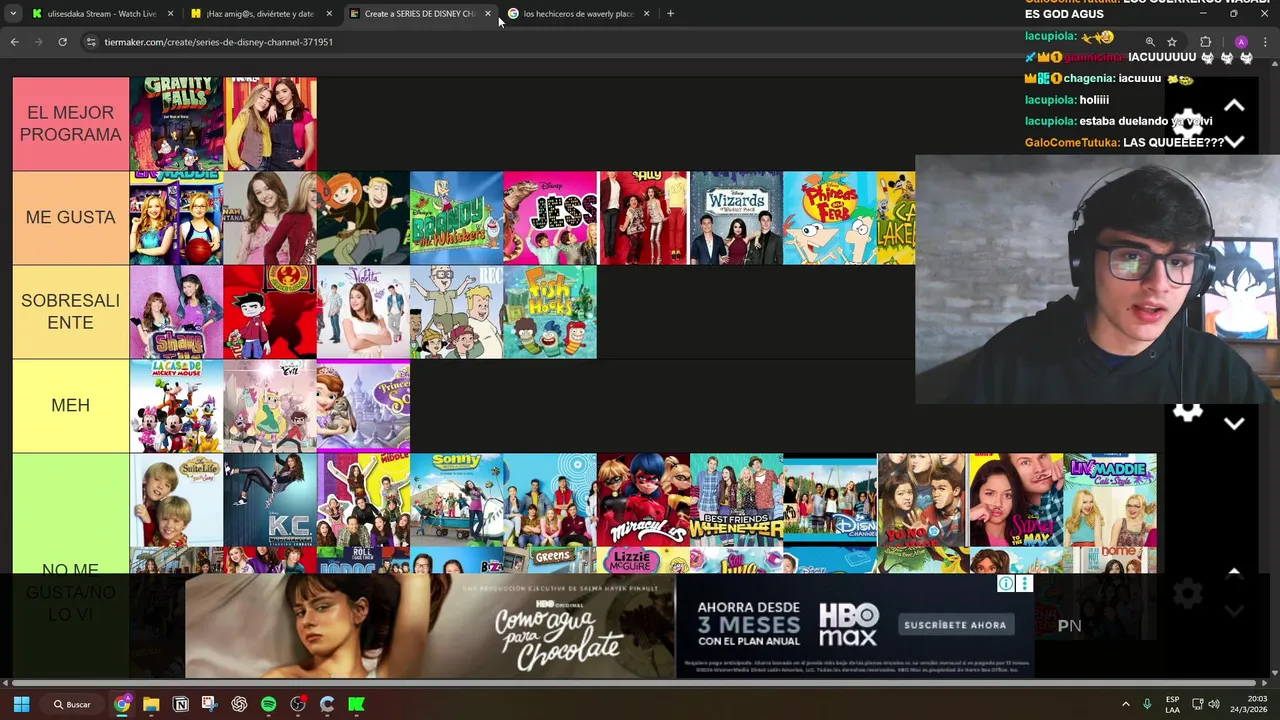This screenshot has width=1280, height=720.
Task: Open File Explorer from the taskbar
Action: pyautogui.click(x=151, y=704)
